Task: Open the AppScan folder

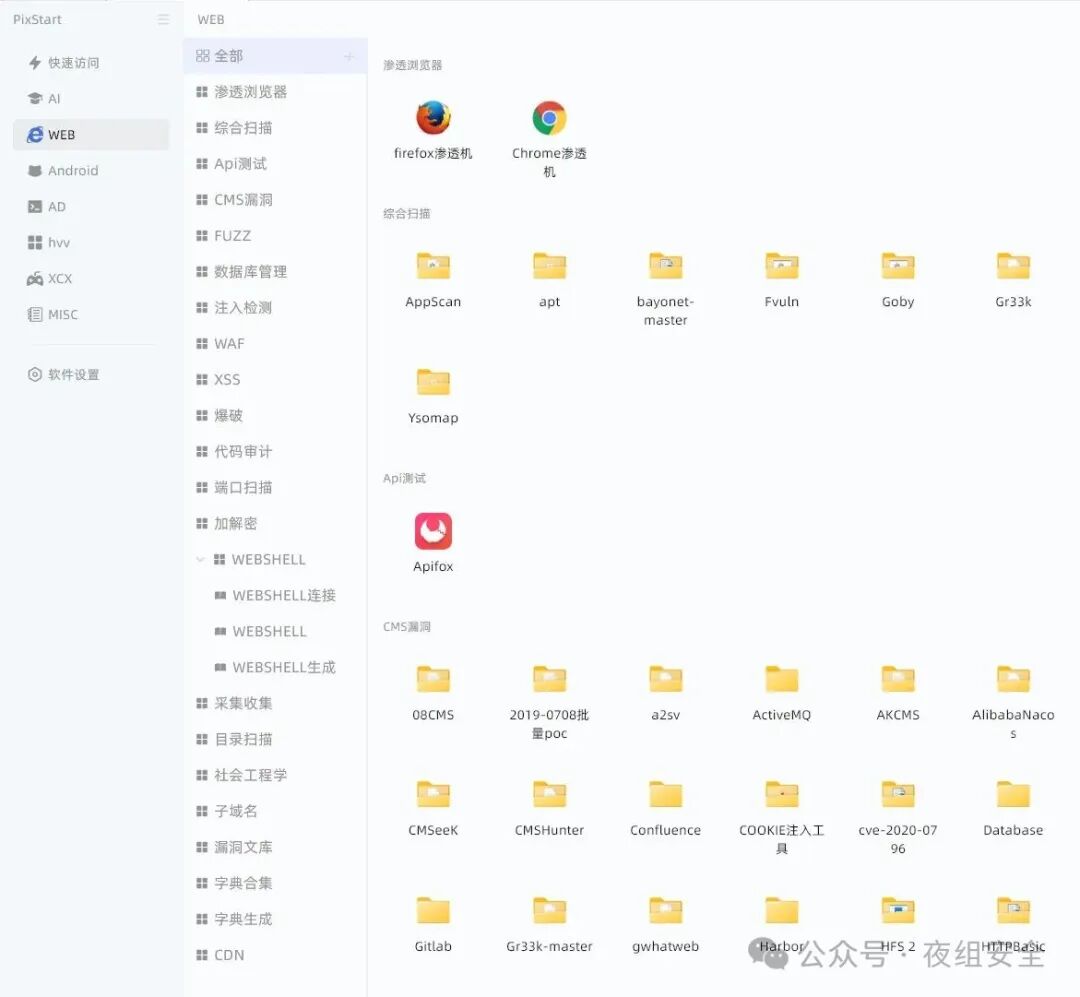Action: click(x=433, y=266)
